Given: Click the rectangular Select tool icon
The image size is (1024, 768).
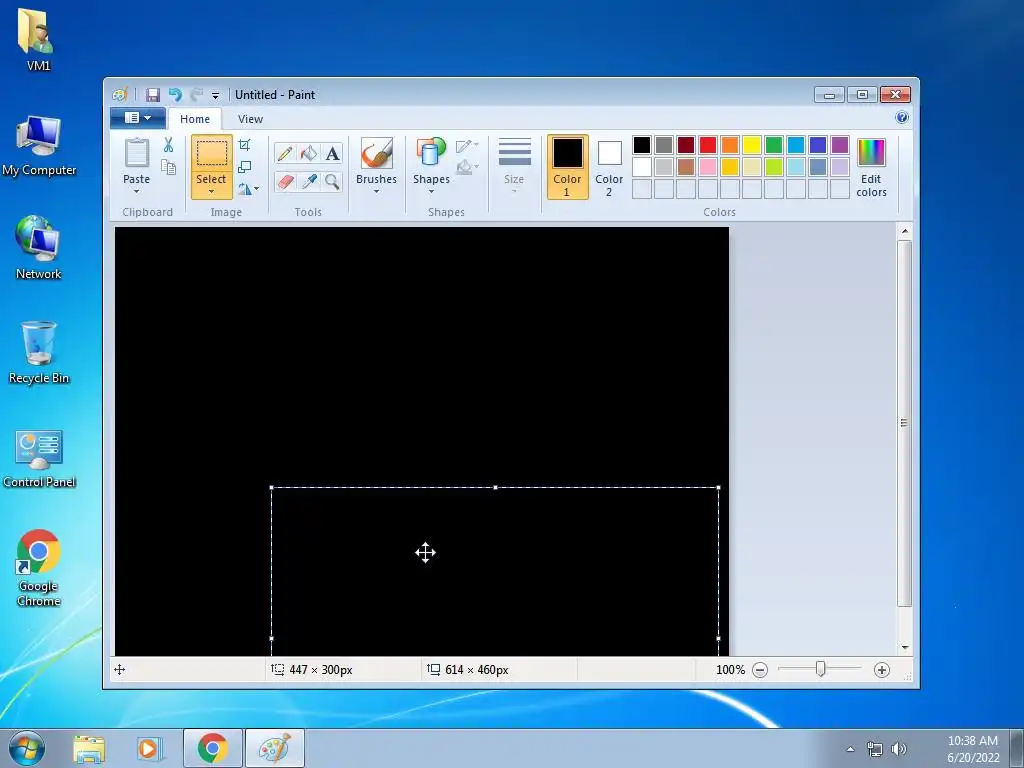Looking at the screenshot, I should tap(212, 153).
